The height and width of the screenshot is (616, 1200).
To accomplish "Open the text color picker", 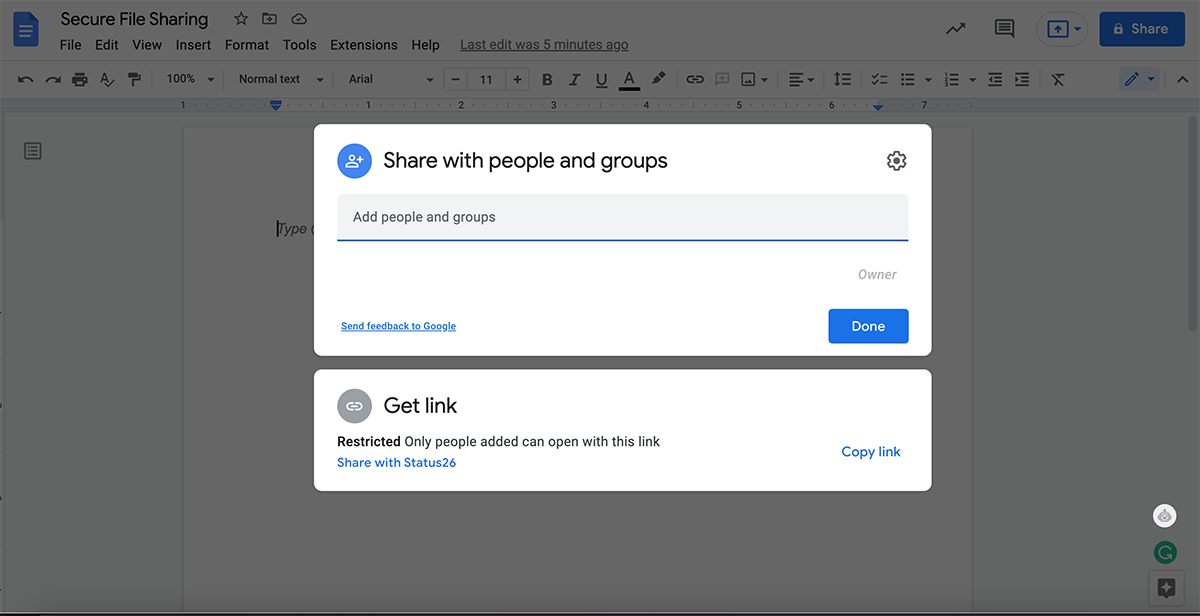I will pyautogui.click(x=629, y=79).
